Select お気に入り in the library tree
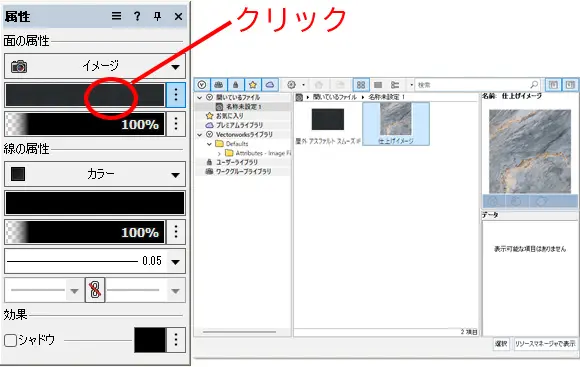Screen dimensions: 580x367 (230, 116)
